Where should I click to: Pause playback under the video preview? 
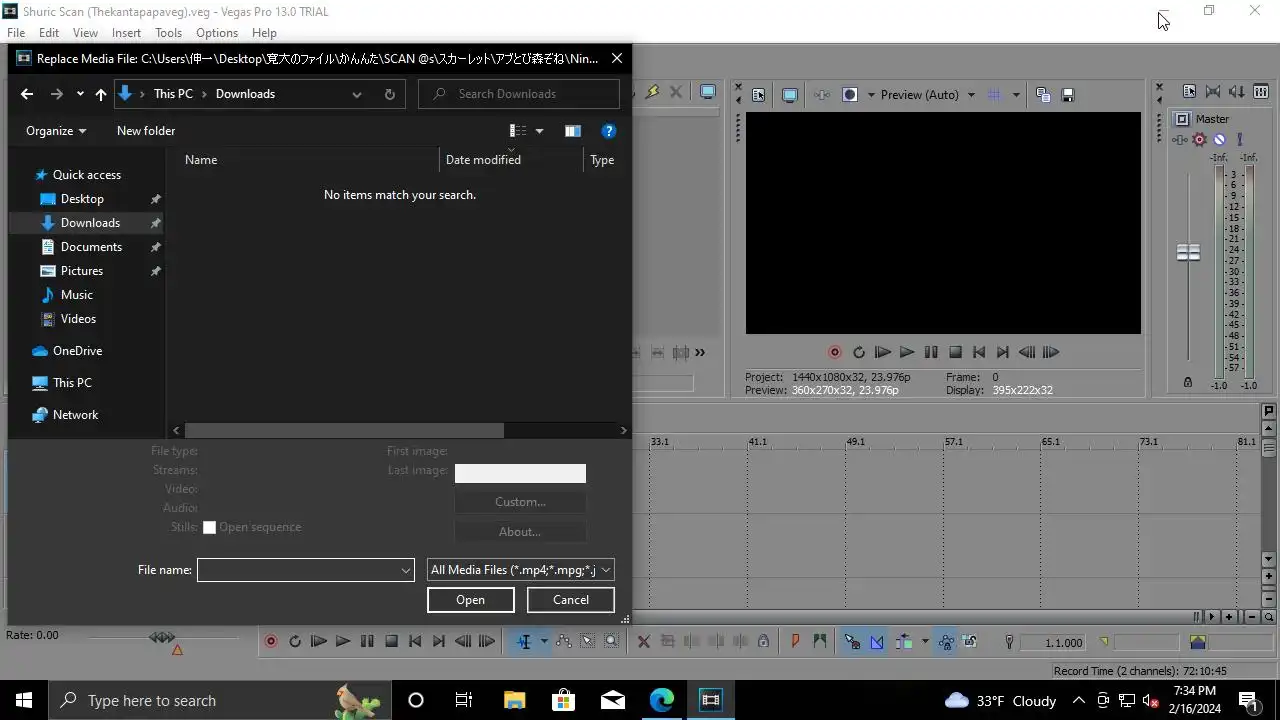[x=931, y=352]
